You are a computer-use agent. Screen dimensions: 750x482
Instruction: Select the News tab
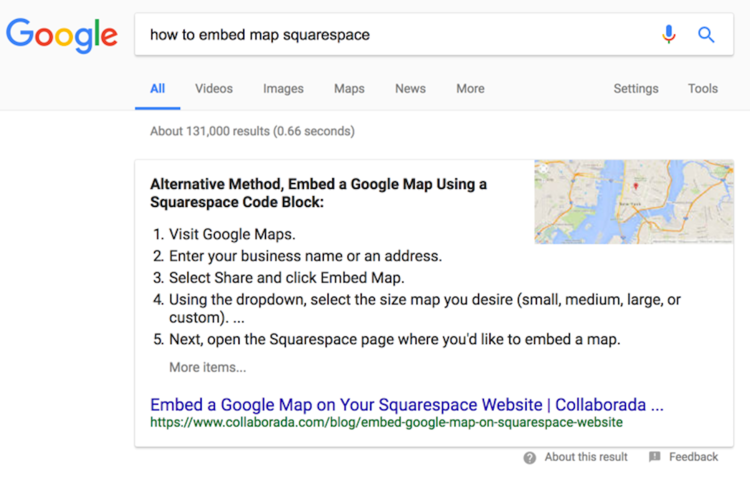410,88
